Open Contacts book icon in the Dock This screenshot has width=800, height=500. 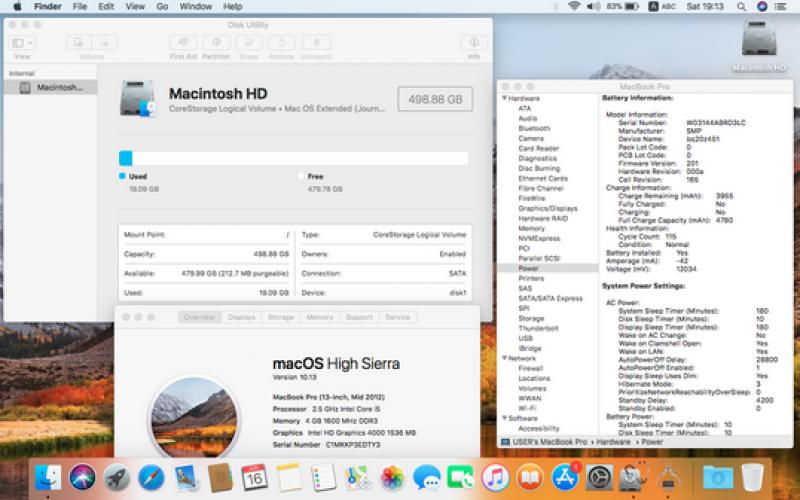pos(220,478)
